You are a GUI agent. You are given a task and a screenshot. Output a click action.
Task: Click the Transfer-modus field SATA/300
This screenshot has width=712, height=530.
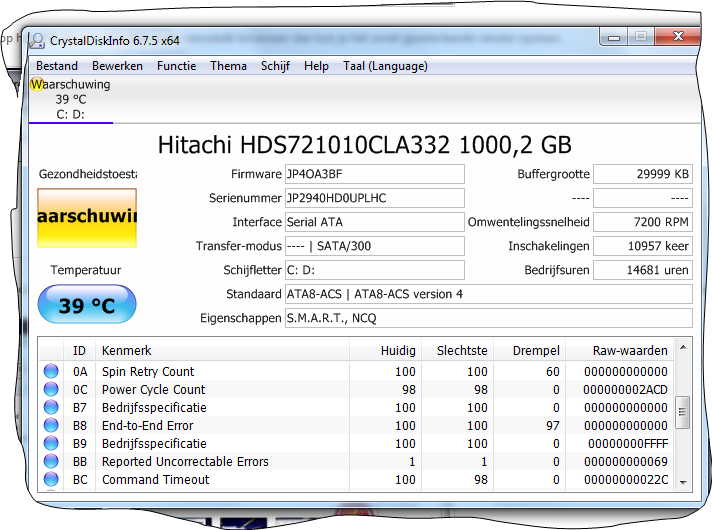point(375,246)
